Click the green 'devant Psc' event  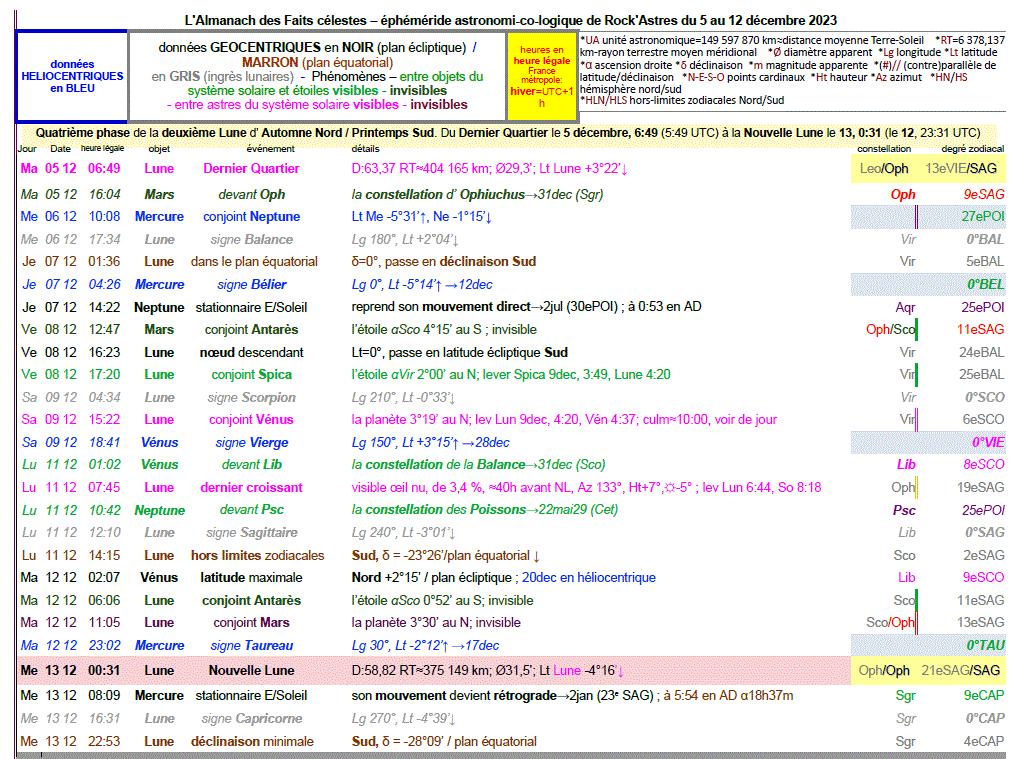pos(252,509)
